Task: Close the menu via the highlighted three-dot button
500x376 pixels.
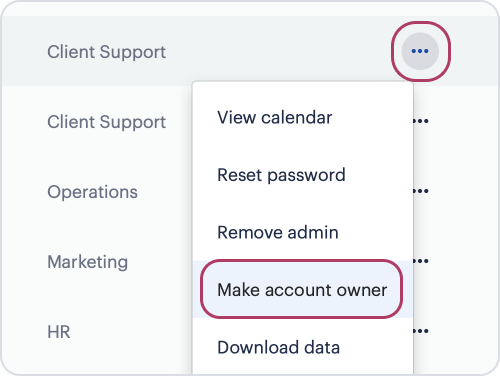Action: pyautogui.click(x=420, y=51)
